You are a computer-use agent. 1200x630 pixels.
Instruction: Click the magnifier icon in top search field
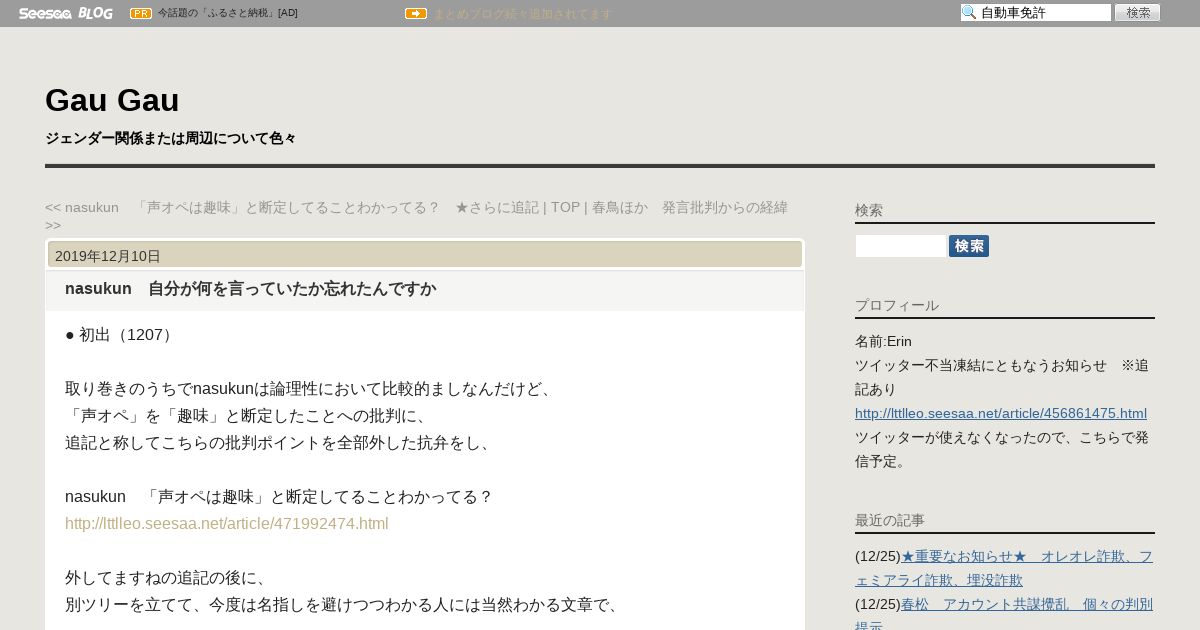click(969, 13)
